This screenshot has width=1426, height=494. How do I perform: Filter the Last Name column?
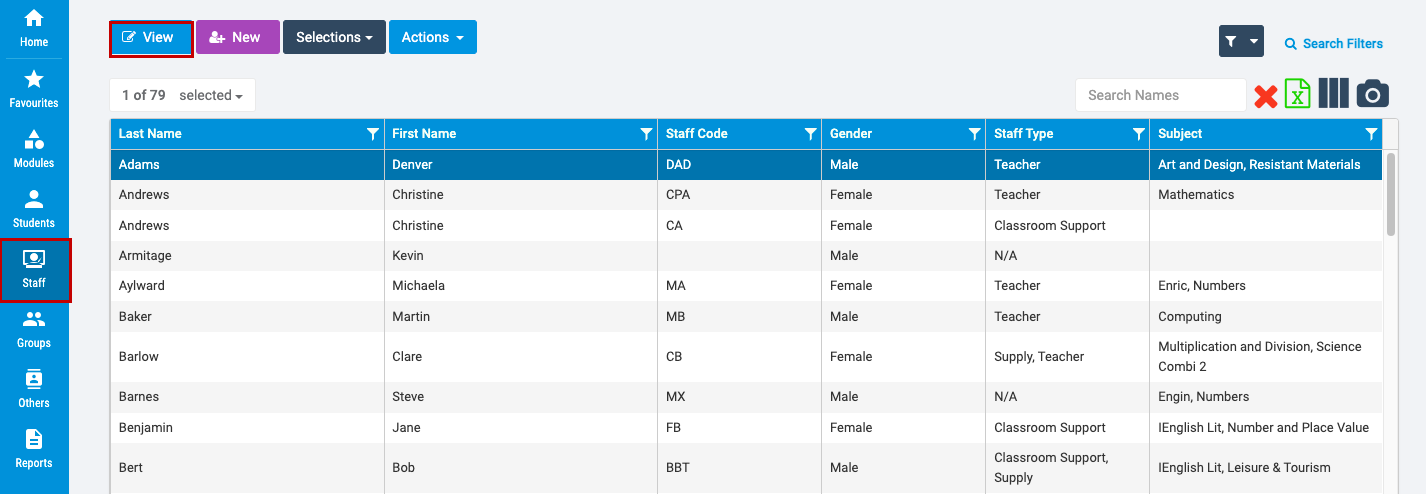tap(373, 134)
